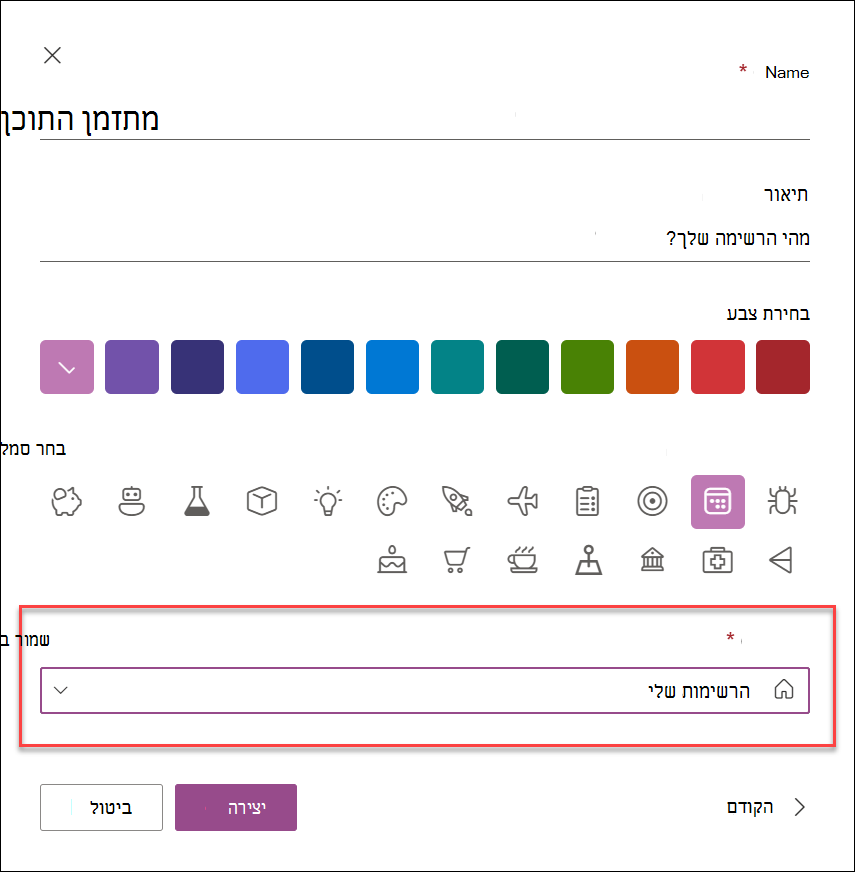
Task: Click the description field 'מהי הרשימה שלך?'
Action: tap(425, 239)
